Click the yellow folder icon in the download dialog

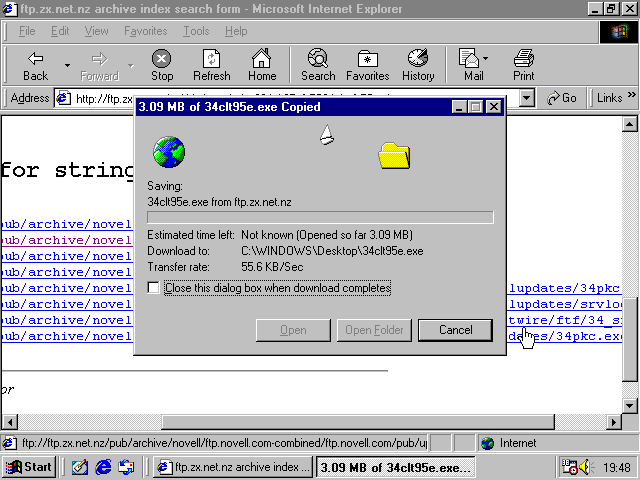click(394, 156)
